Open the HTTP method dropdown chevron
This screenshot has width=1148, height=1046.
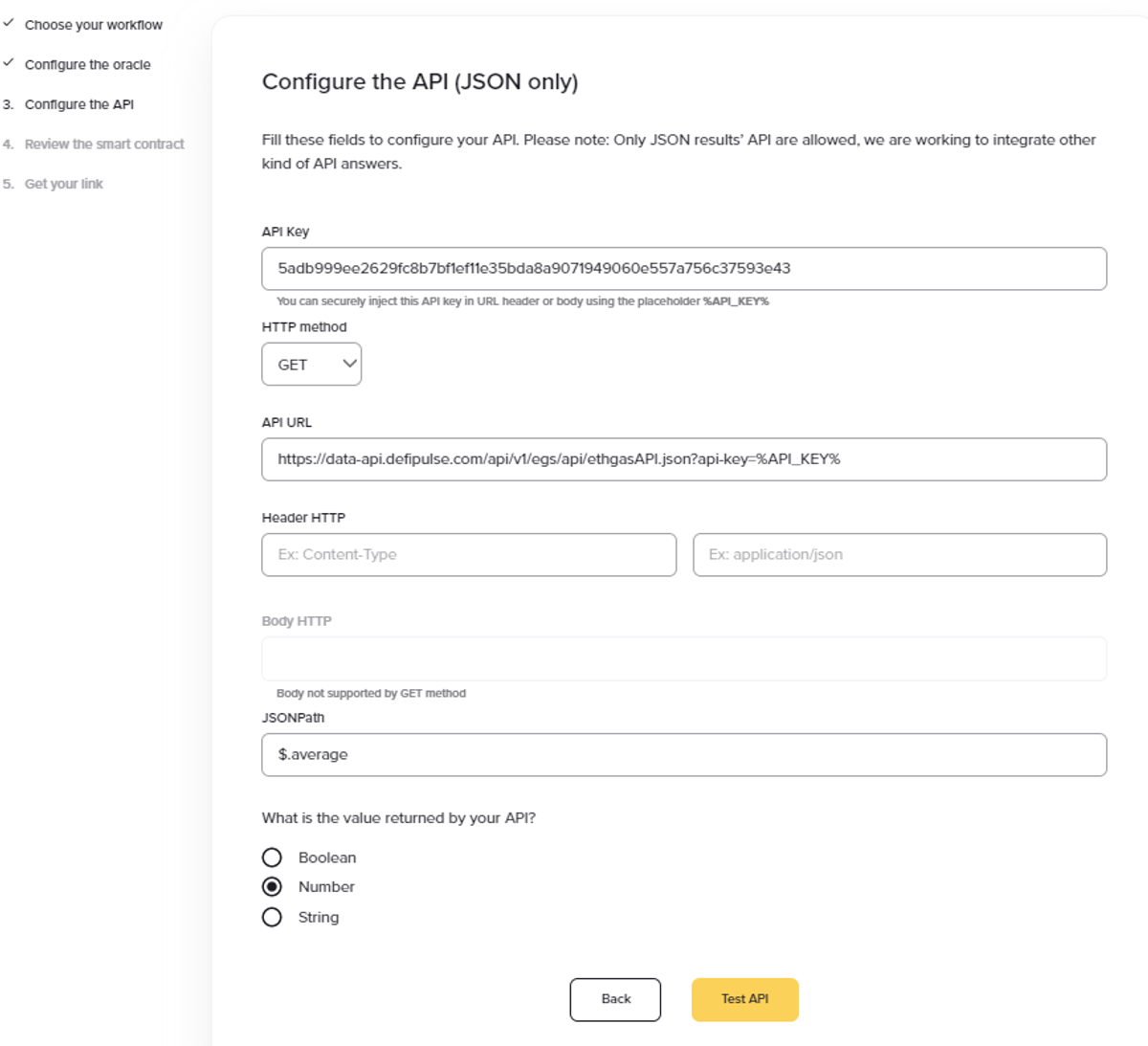[349, 364]
